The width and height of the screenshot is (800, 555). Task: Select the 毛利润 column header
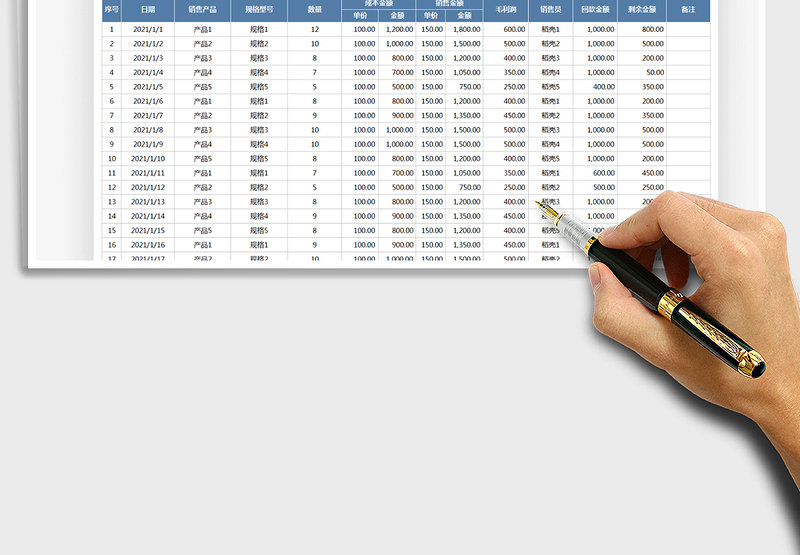coord(507,10)
